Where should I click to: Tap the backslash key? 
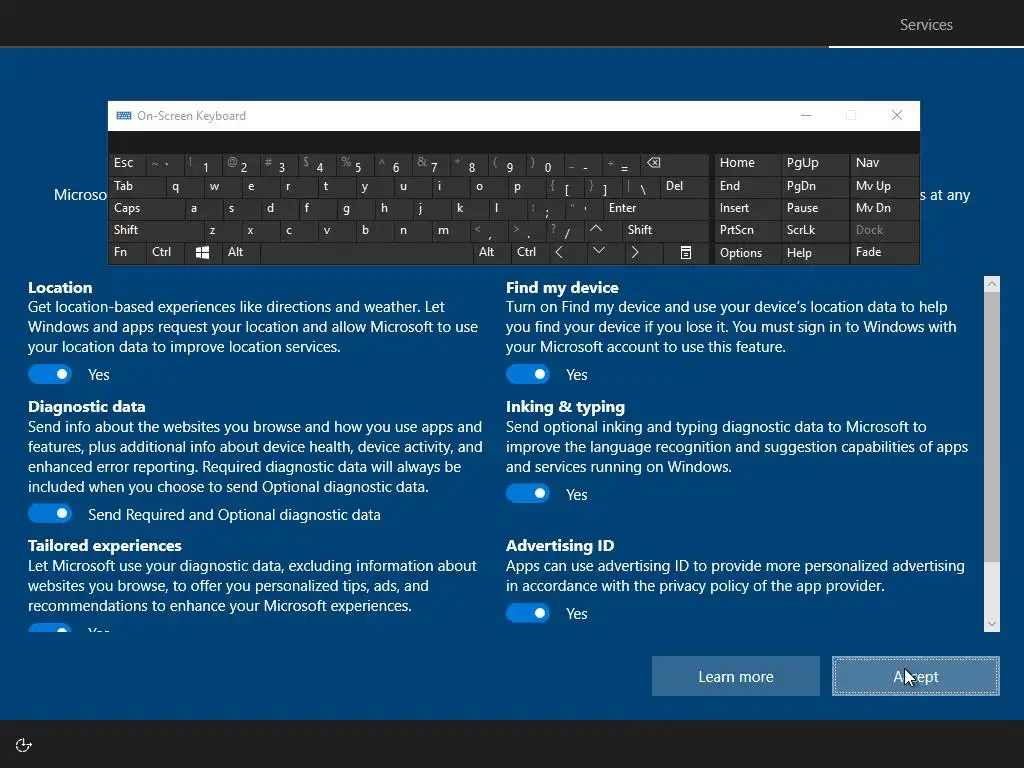640,186
